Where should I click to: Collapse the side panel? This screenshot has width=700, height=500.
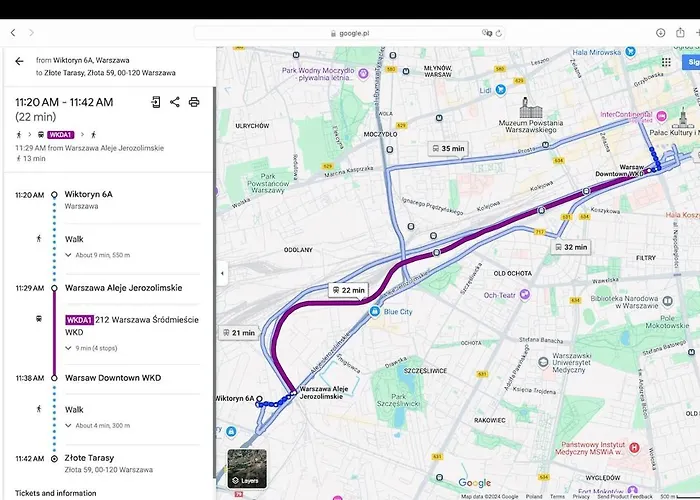pyautogui.click(x=221, y=272)
